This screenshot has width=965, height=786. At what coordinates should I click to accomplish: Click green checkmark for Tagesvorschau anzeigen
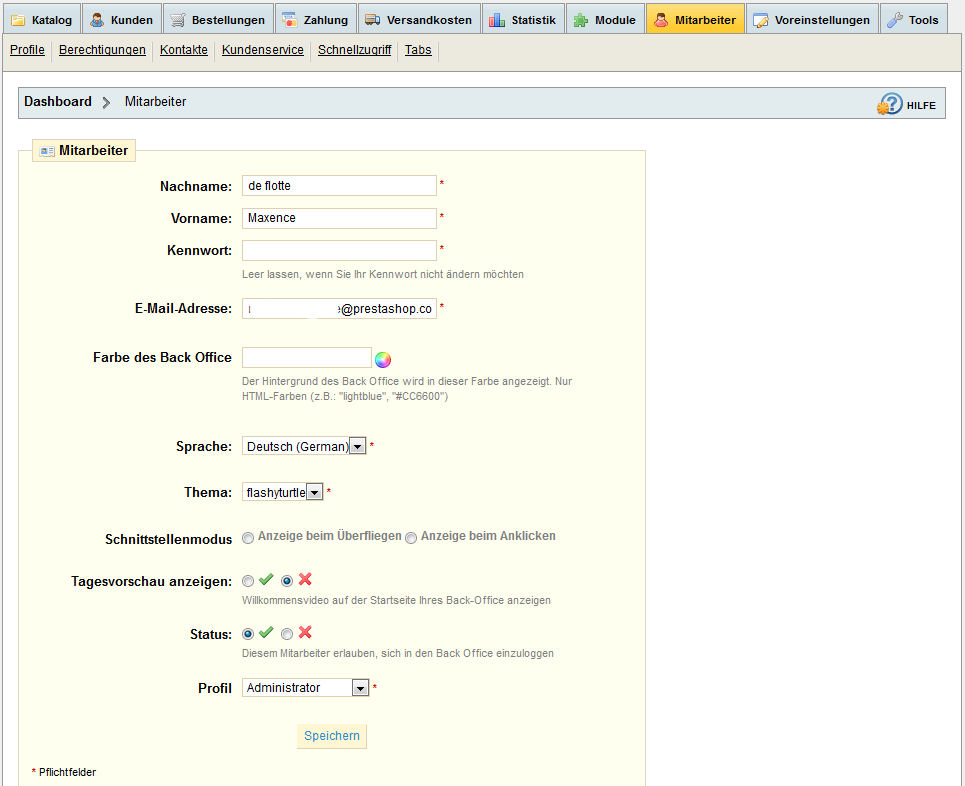point(266,579)
